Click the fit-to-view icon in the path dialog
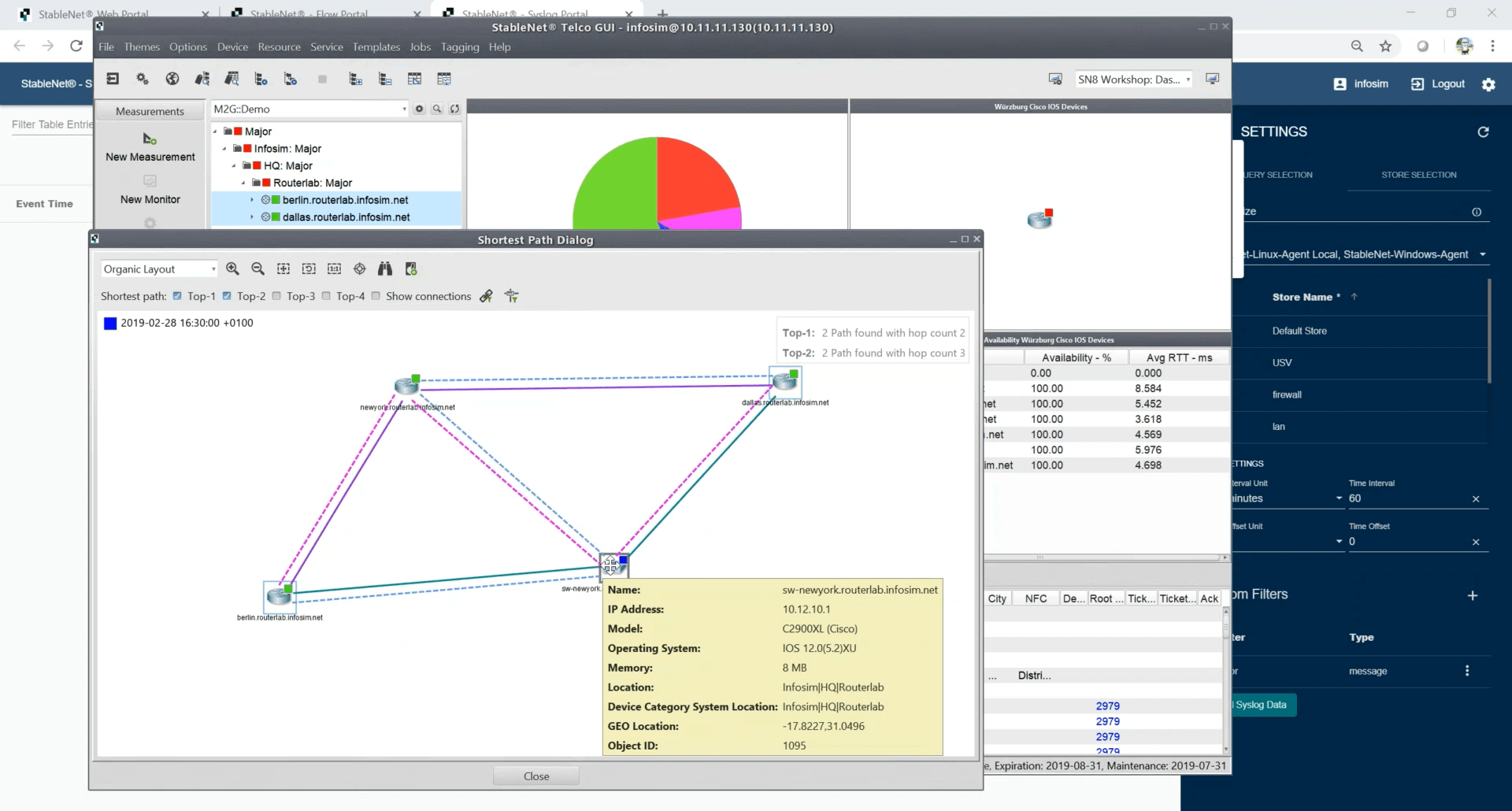 pos(283,268)
